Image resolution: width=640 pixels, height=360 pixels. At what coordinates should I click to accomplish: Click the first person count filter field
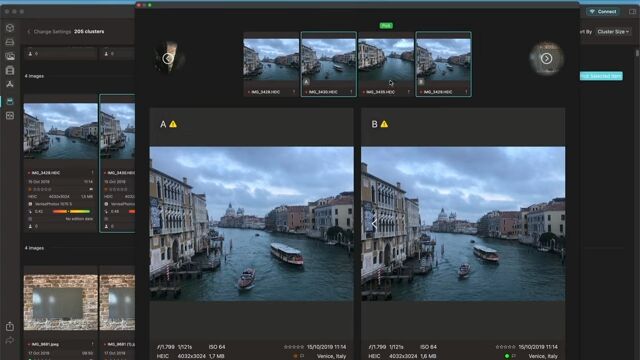(61, 53)
